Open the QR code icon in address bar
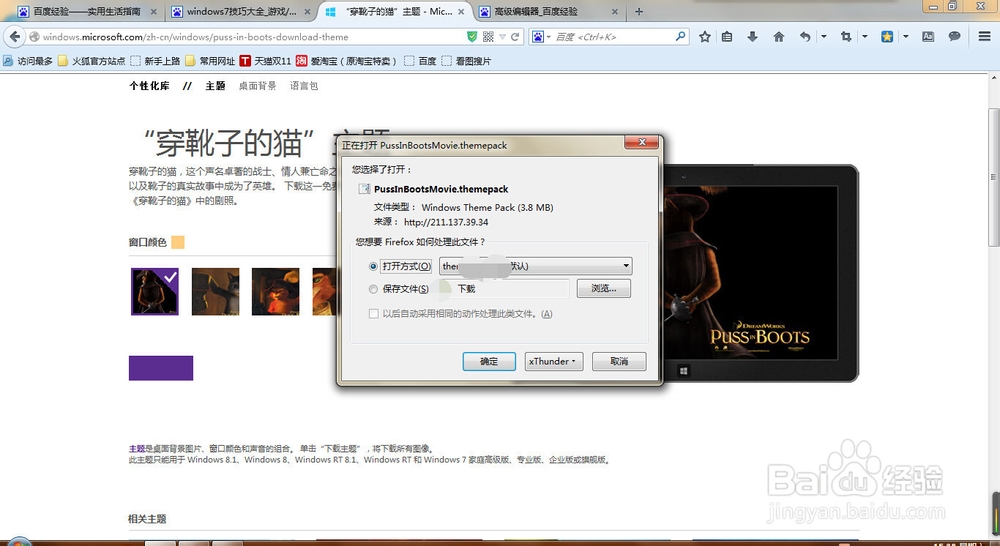 point(488,37)
